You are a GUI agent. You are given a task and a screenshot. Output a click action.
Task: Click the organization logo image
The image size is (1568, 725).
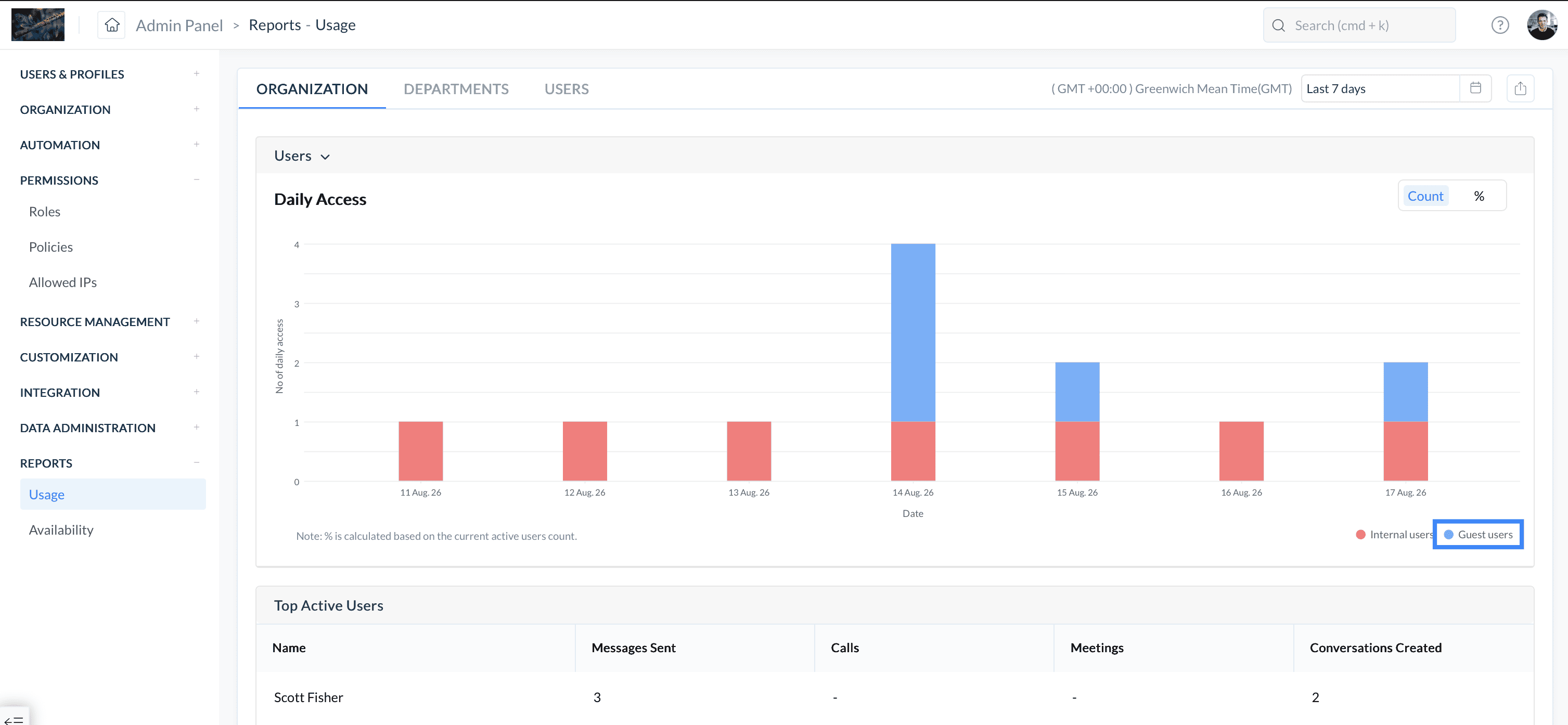[38, 25]
